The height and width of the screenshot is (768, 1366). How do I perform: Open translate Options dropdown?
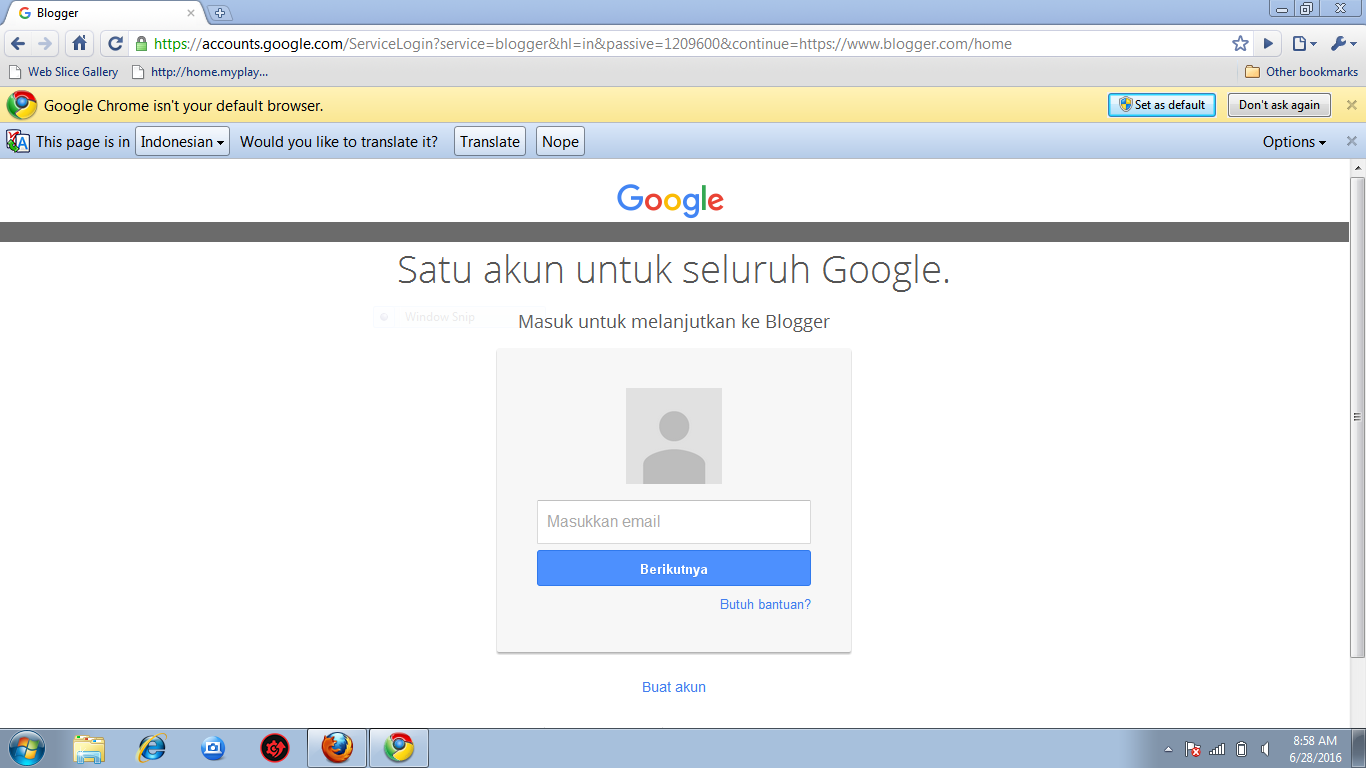(1294, 142)
